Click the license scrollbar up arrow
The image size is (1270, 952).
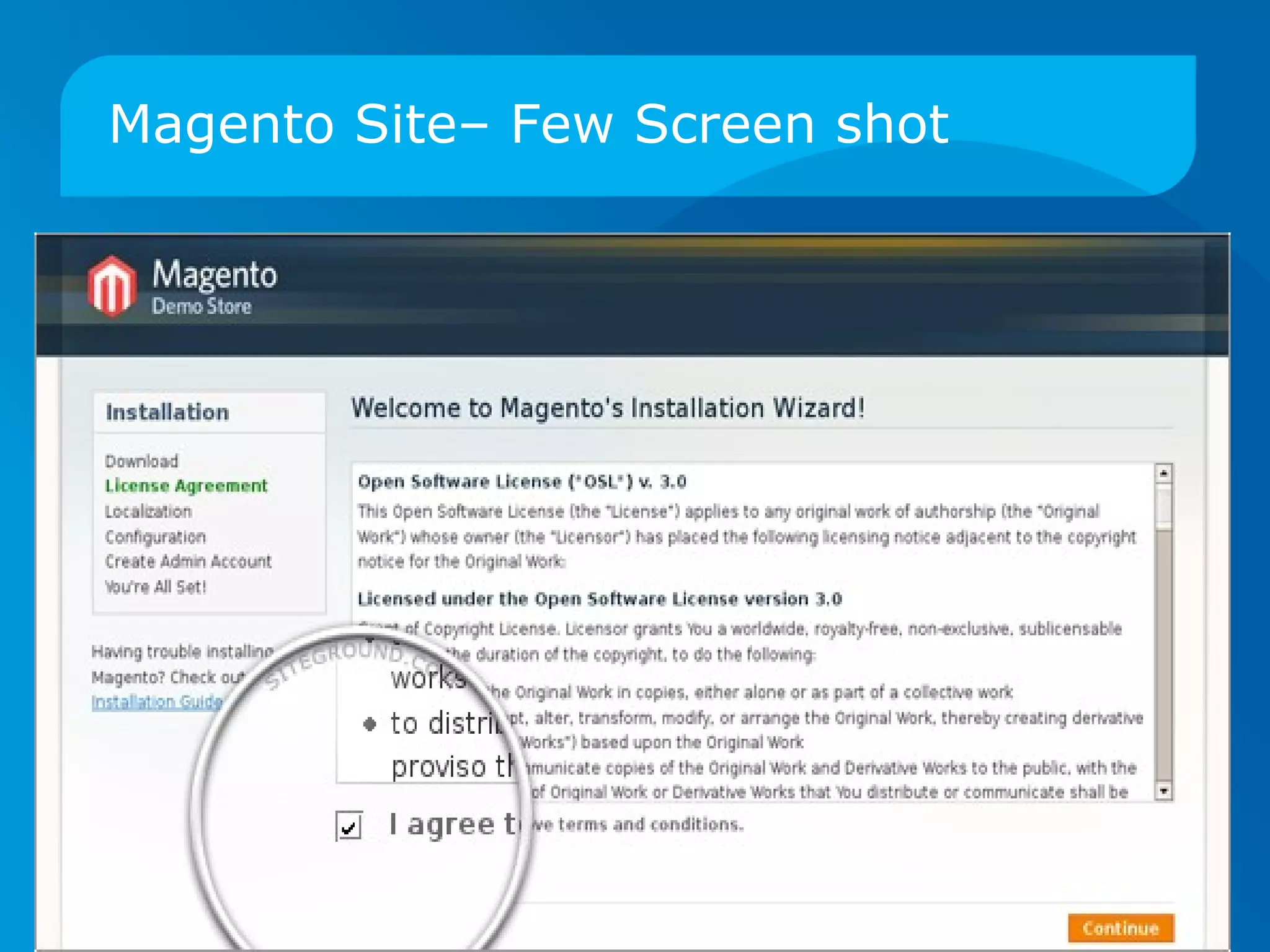(1164, 473)
